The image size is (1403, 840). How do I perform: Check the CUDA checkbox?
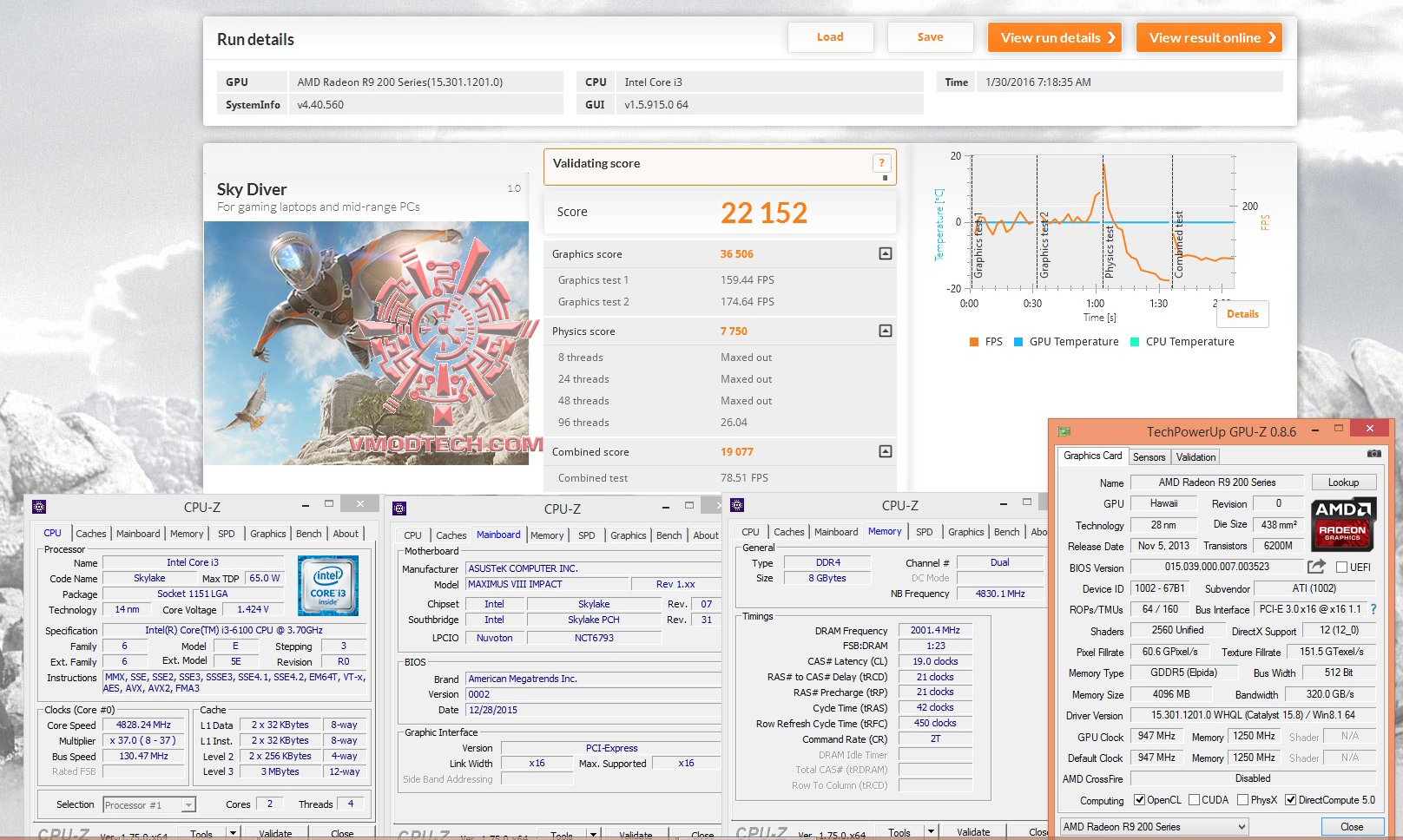[x=1195, y=800]
